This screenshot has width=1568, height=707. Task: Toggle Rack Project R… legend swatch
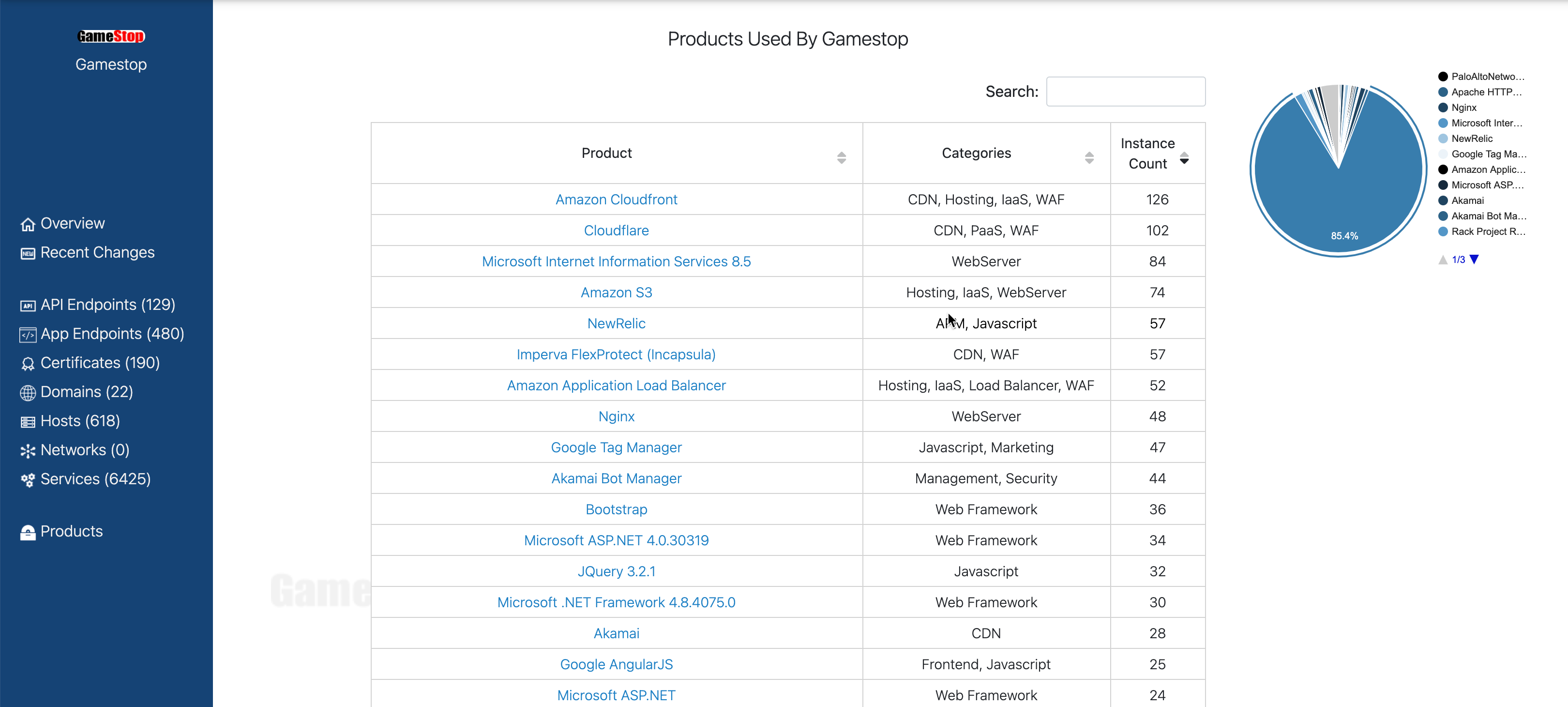(x=1443, y=232)
